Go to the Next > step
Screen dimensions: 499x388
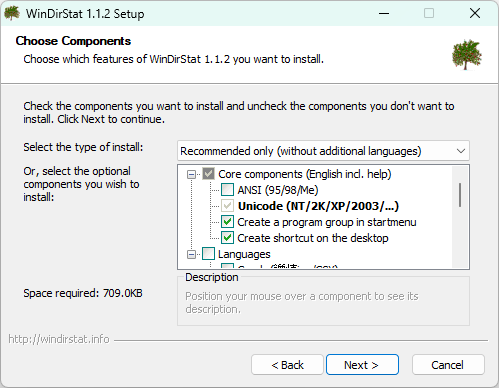362,365
